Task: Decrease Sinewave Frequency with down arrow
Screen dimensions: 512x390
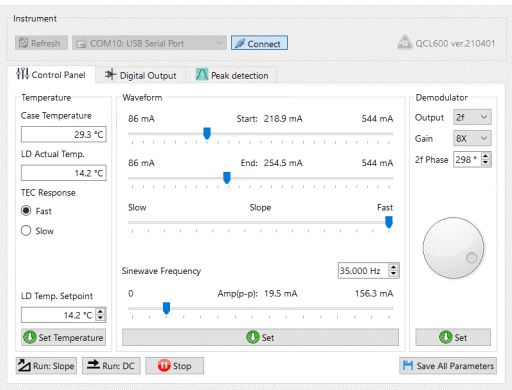Action: coord(394,274)
